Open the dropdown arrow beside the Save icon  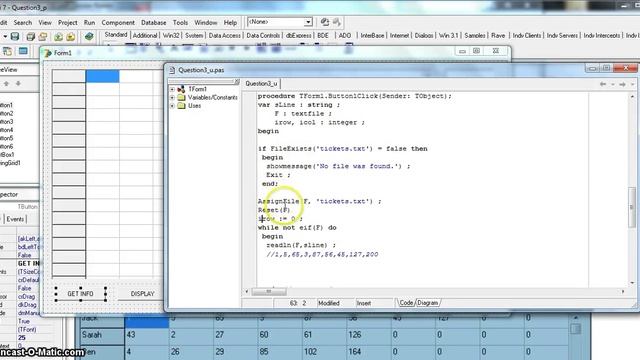coord(5,37)
